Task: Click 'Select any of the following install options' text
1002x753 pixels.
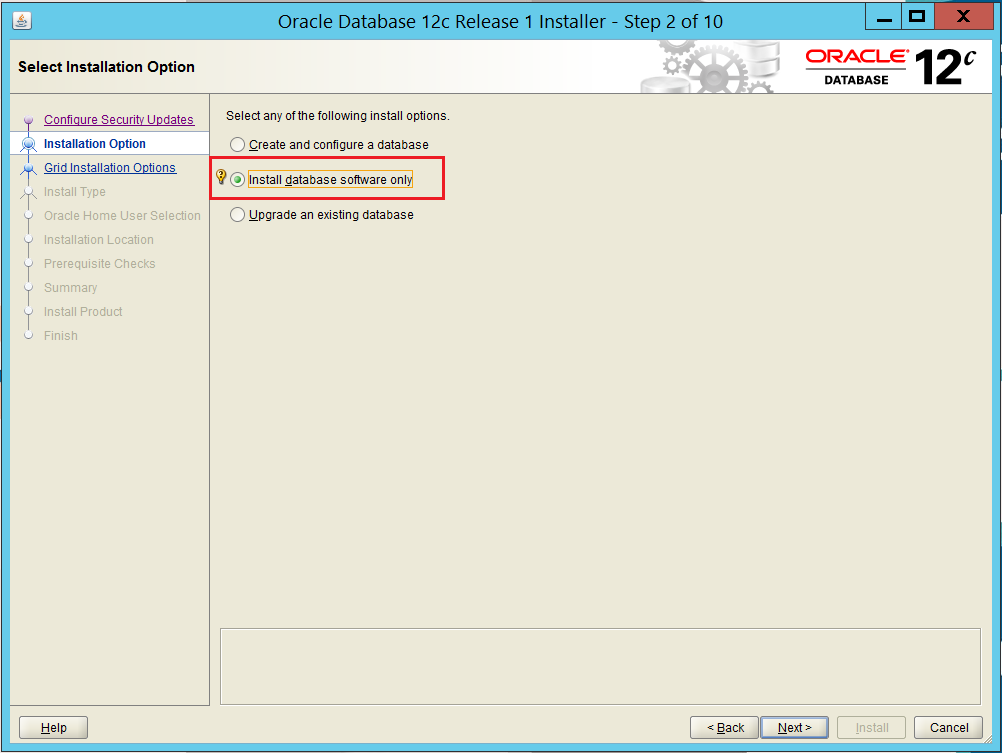Action: point(337,116)
